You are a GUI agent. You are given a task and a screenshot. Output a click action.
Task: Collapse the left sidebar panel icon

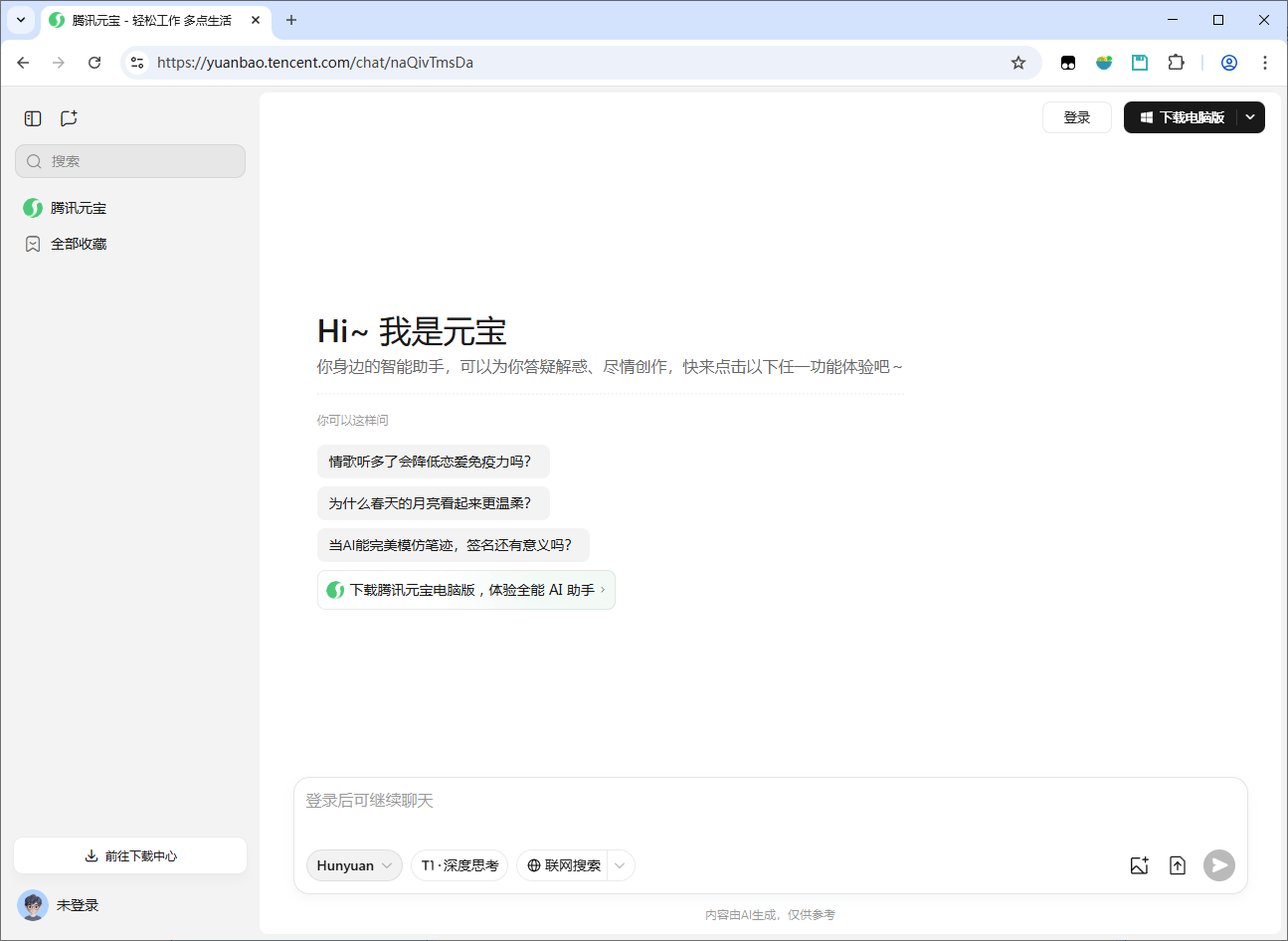pyautogui.click(x=33, y=118)
